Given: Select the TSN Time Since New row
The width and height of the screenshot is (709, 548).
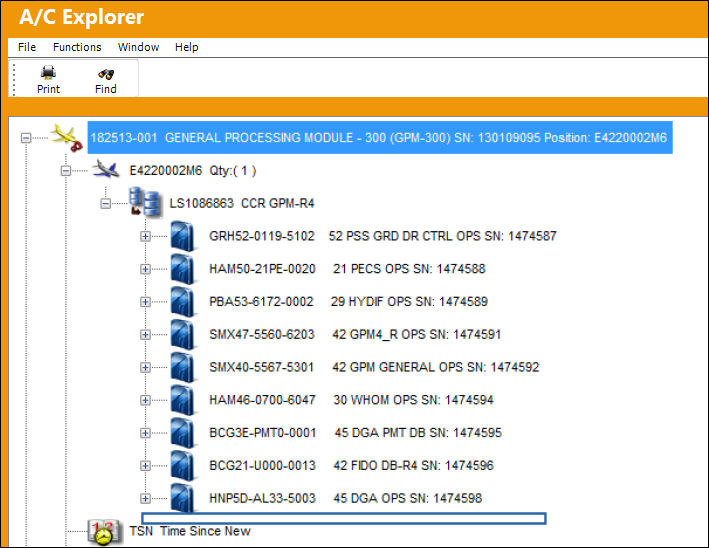Looking at the screenshot, I should (x=190, y=531).
